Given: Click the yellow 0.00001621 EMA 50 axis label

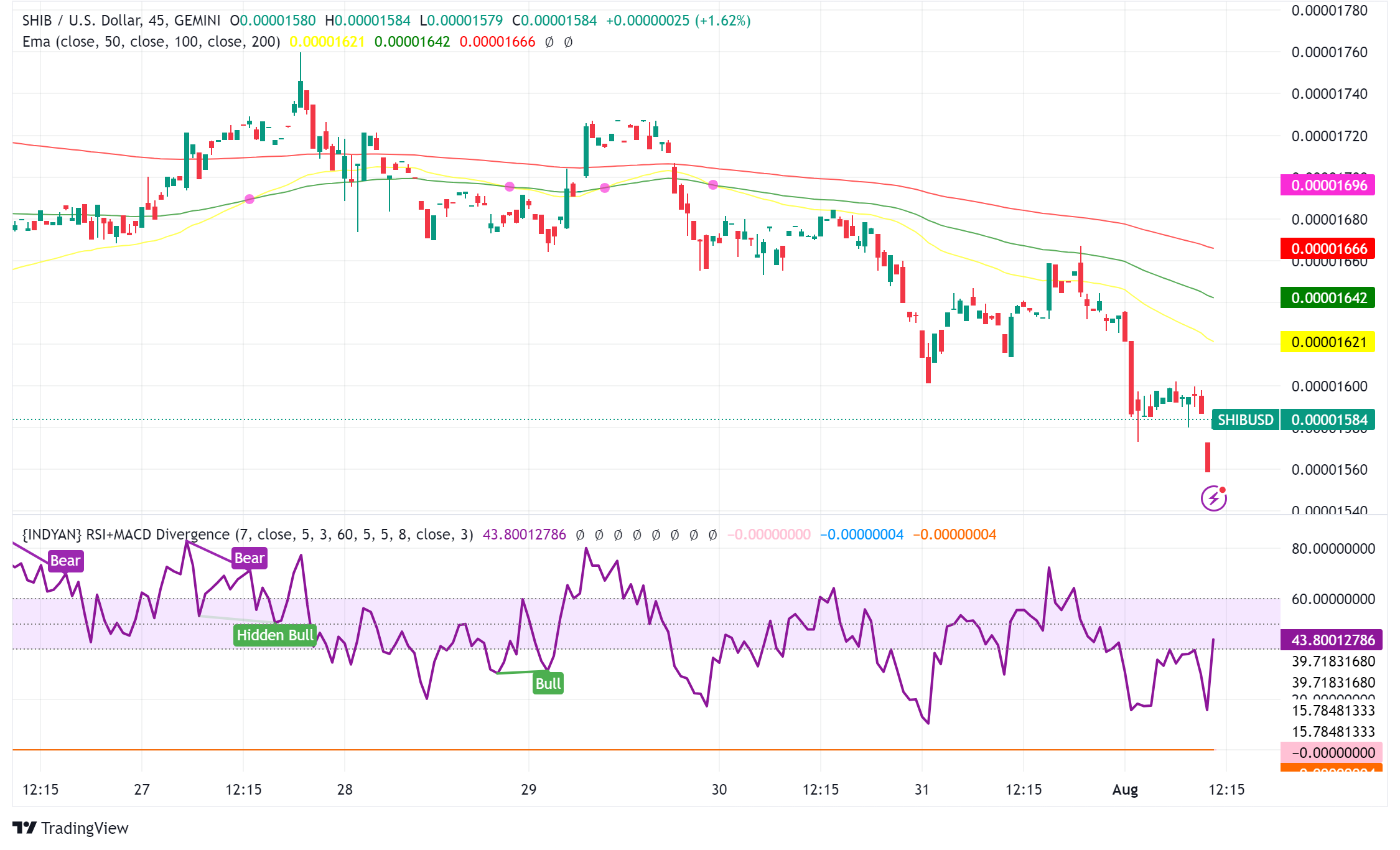Looking at the screenshot, I should [1328, 342].
